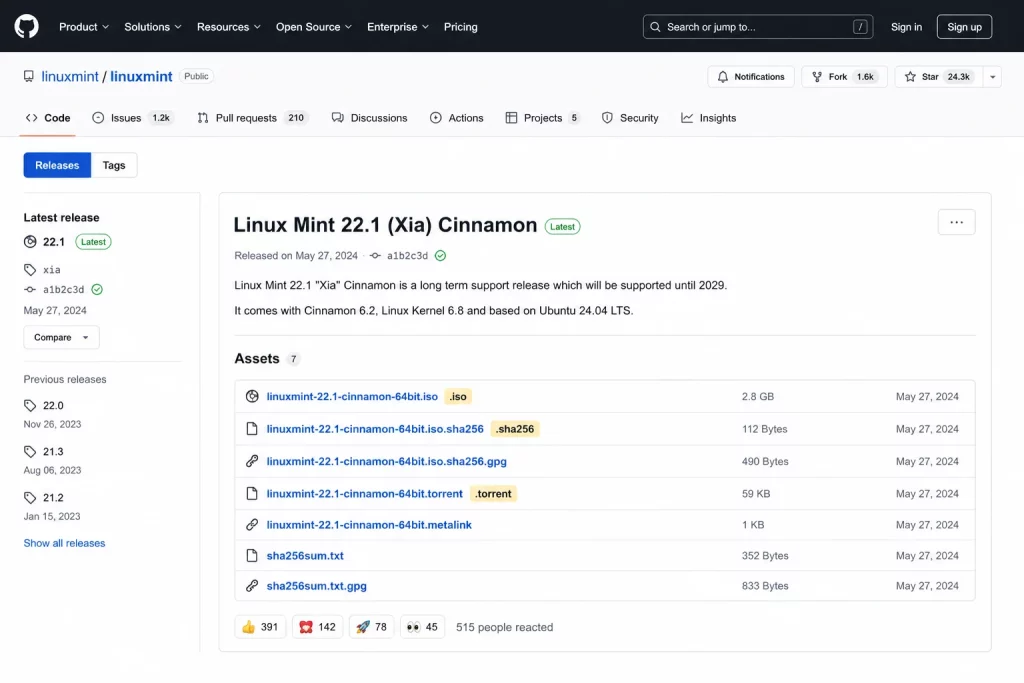Open the linuxmint owner link
The width and height of the screenshot is (1024, 683).
pos(70,76)
